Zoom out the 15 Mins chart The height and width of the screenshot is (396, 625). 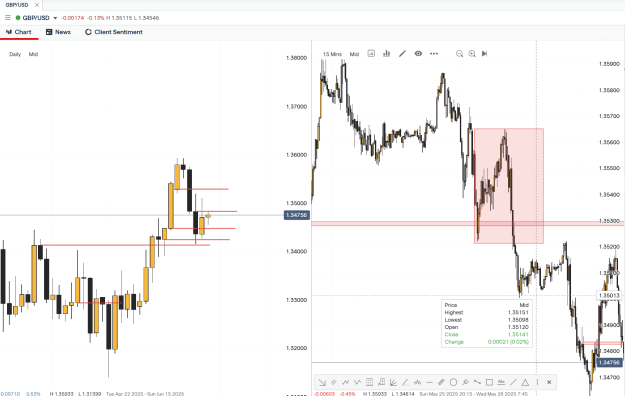(459, 53)
